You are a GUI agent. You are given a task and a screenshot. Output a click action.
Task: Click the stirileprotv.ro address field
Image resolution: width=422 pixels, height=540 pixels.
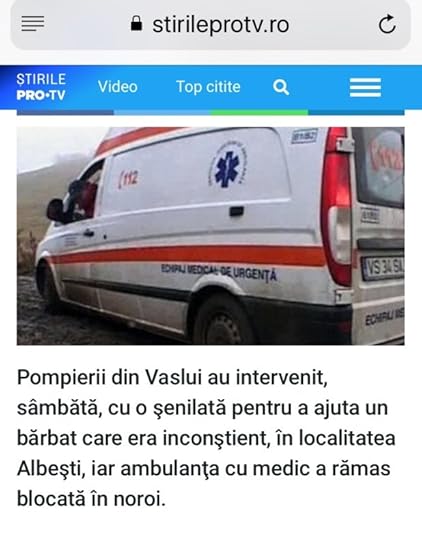211,24
